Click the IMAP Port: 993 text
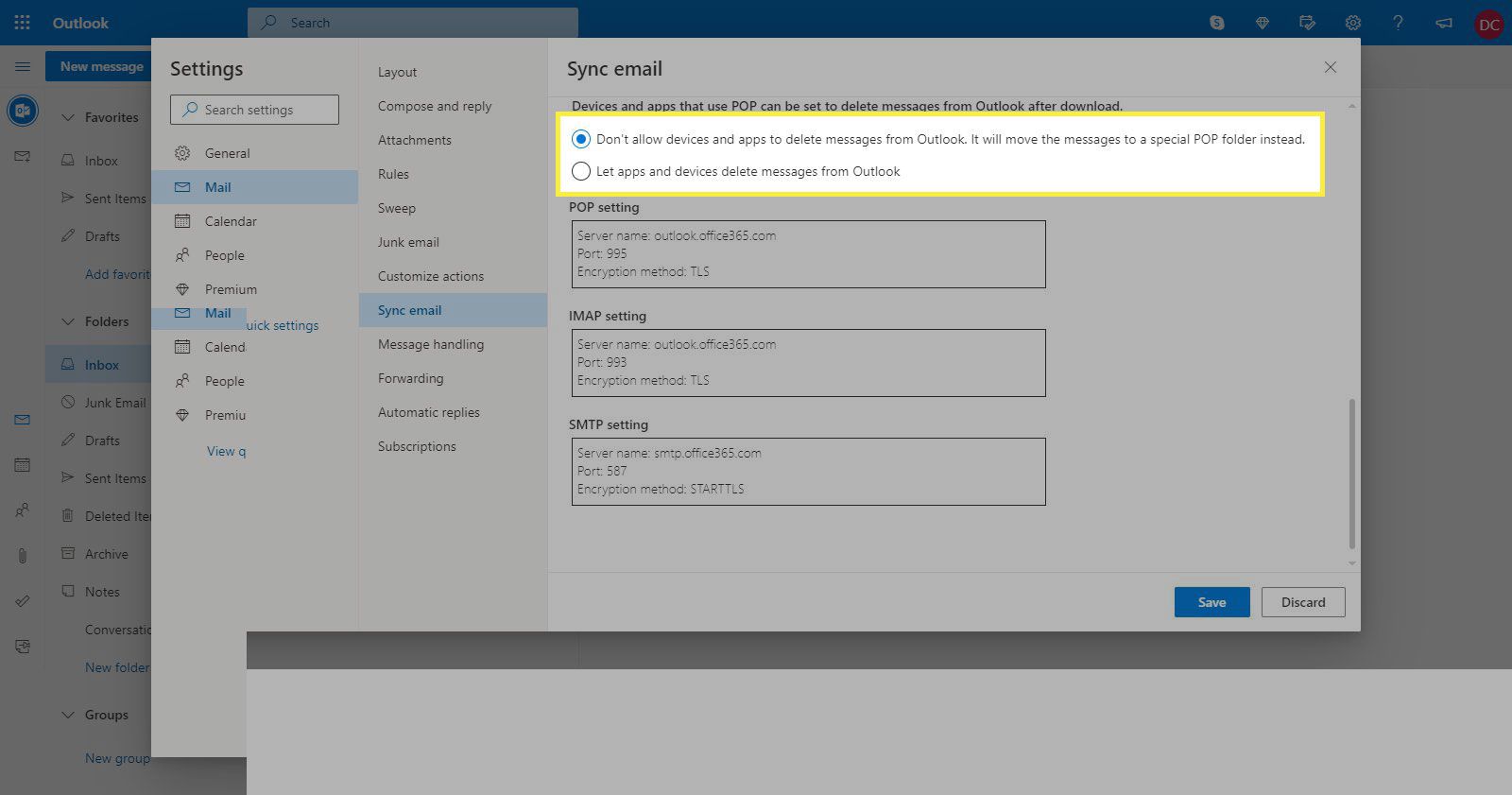Image resolution: width=1512 pixels, height=795 pixels. click(602, 362)
